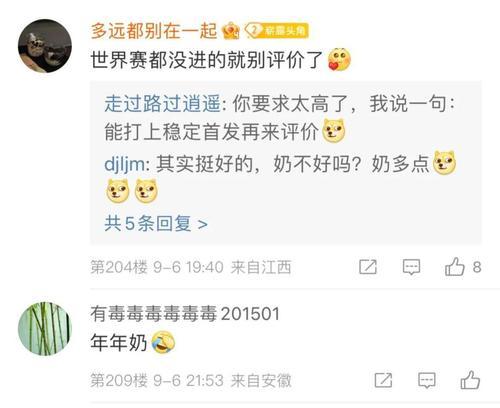
Task: Select the comment 世界赛都没进的就别评价了
Action: coord(206,60)
